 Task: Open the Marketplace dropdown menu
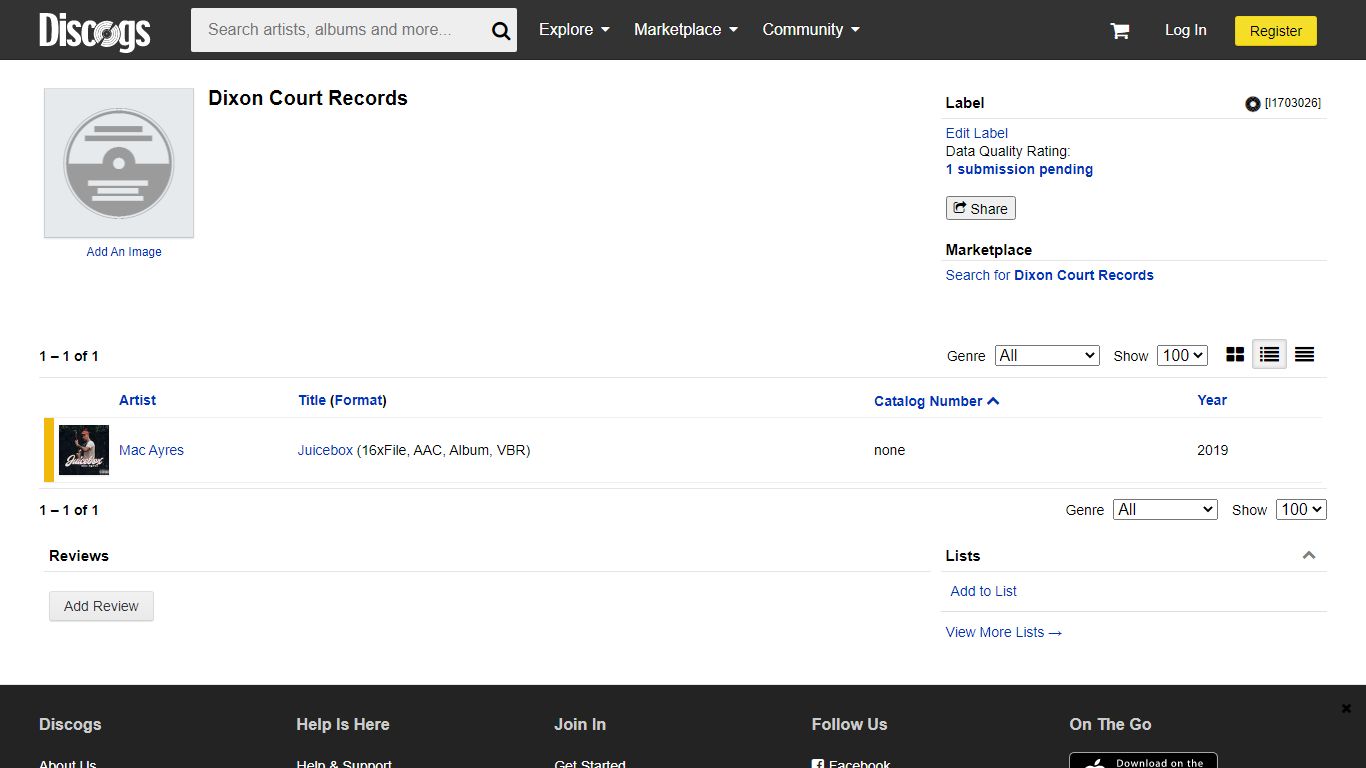686,30
